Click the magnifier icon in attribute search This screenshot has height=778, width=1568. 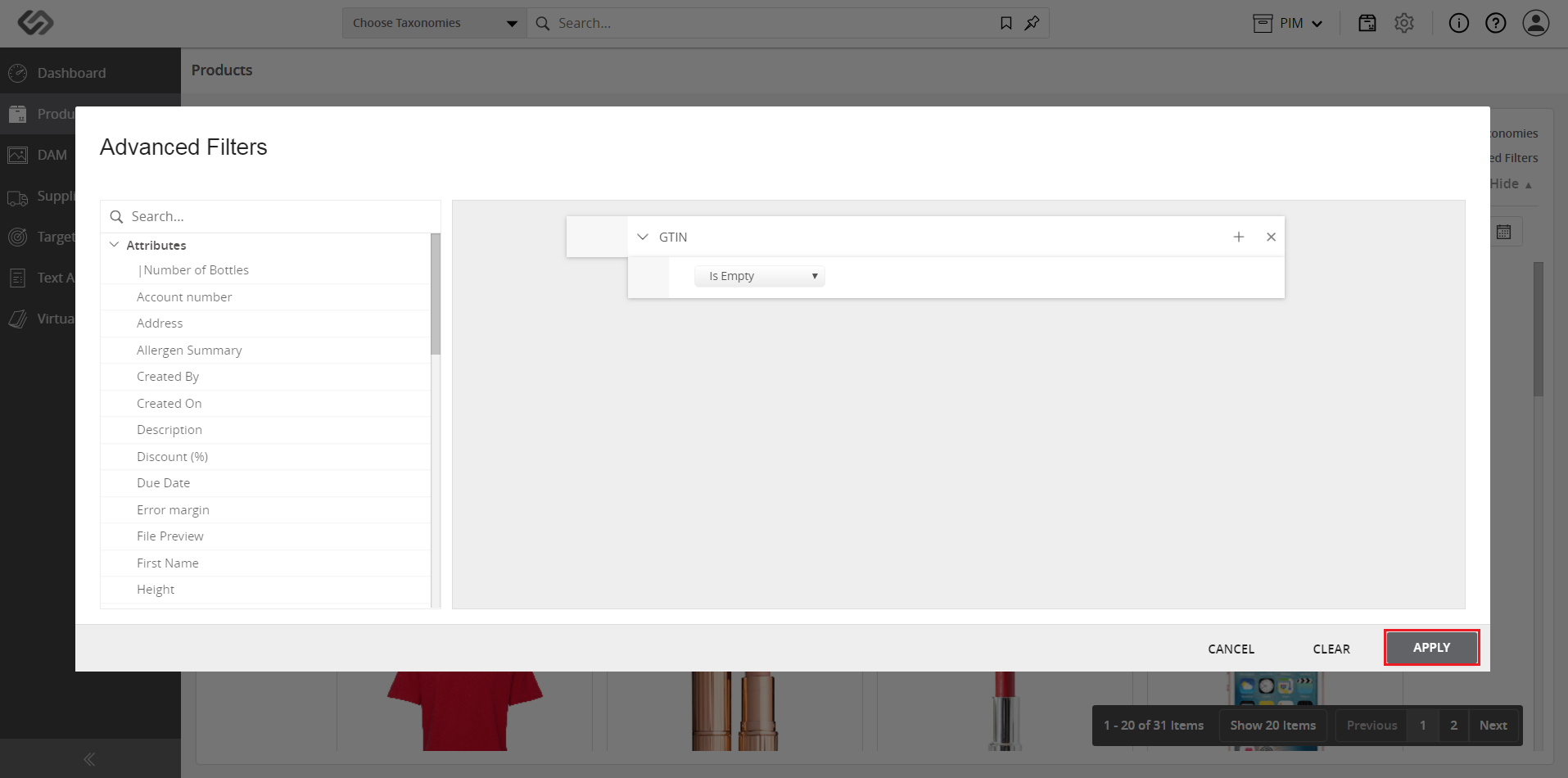coord(116,216)
